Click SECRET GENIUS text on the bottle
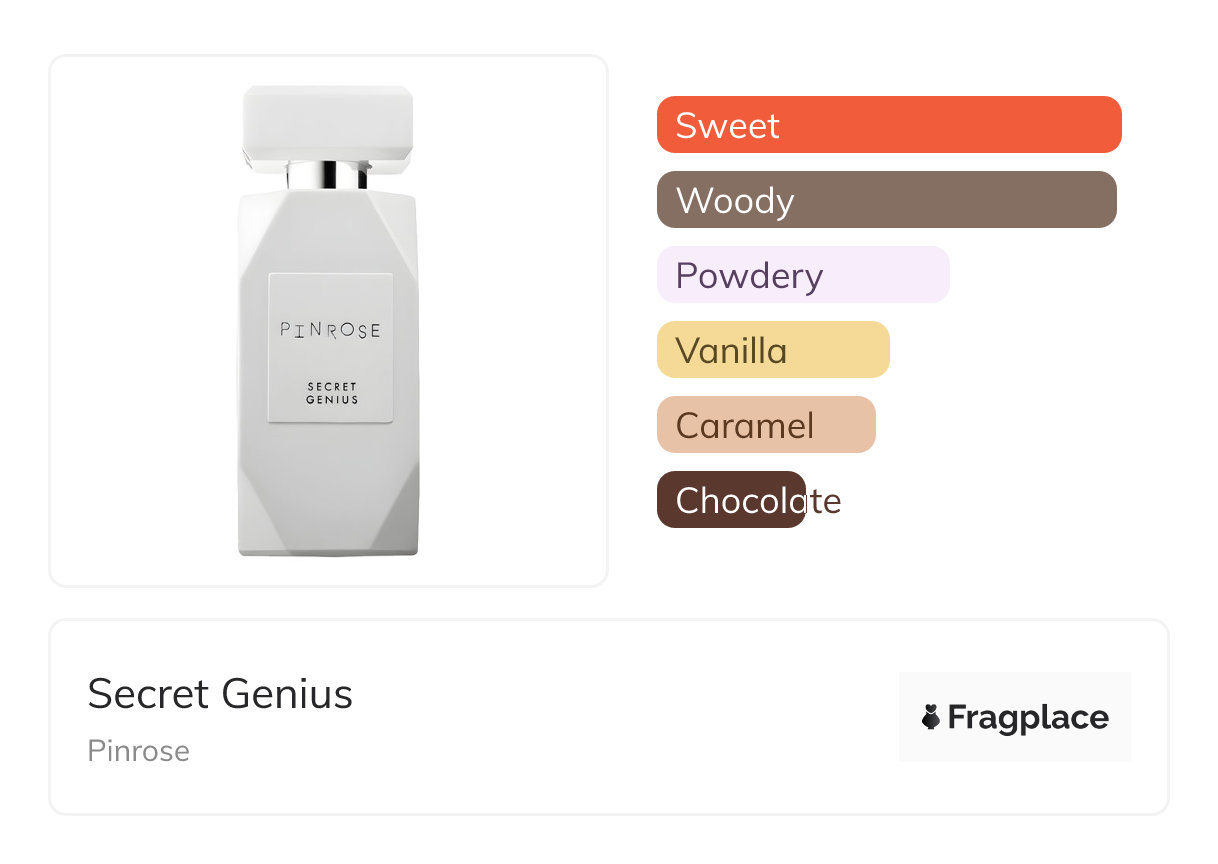Viewport: 1218px width, 864px height. (332, 393)
